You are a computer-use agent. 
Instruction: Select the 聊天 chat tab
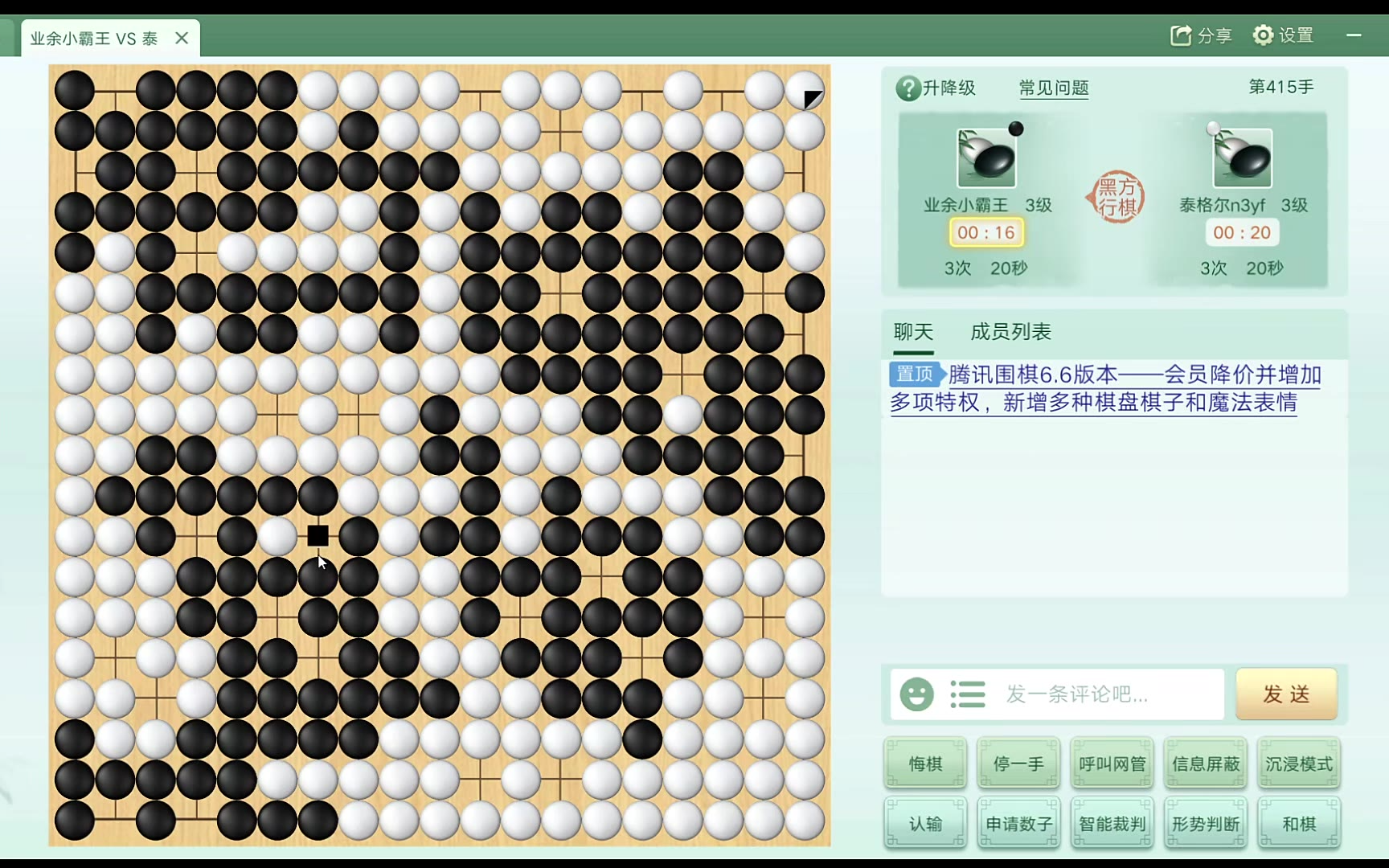913,332
